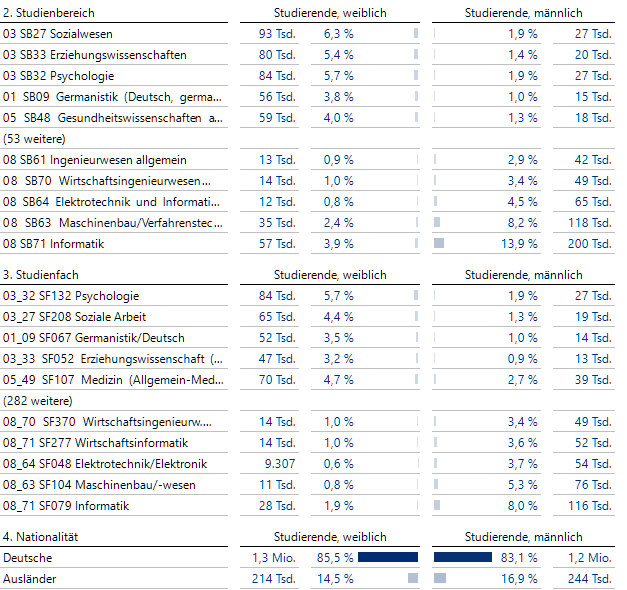The image size is (627, 590).
Task: Click the "4. Nationalität" section header
Action: point(41,537)
